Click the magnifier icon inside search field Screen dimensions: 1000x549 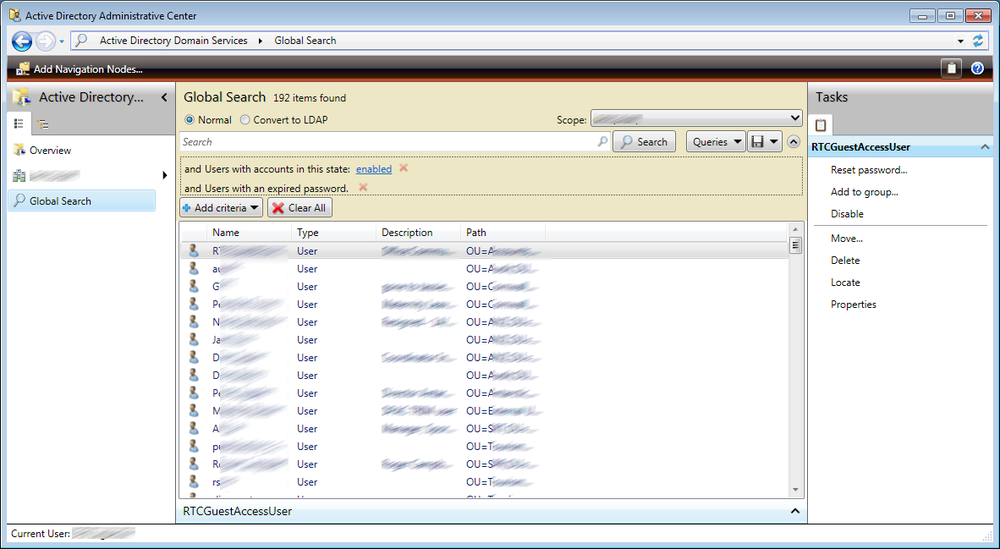coord(602,142)
